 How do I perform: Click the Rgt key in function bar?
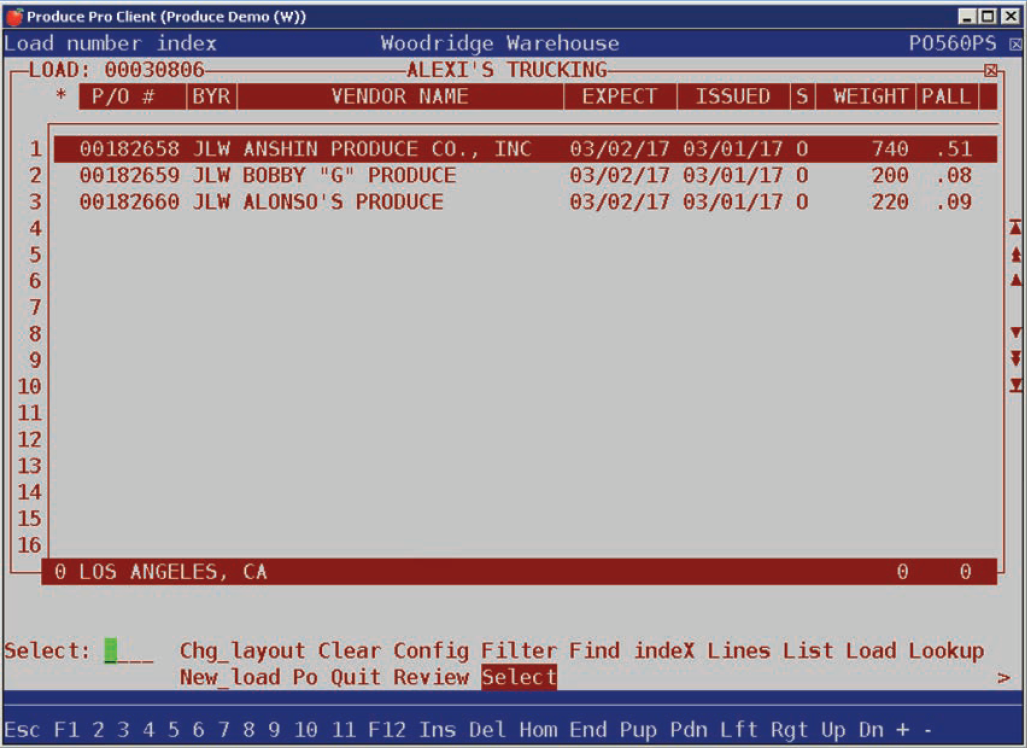coord(789,730)
